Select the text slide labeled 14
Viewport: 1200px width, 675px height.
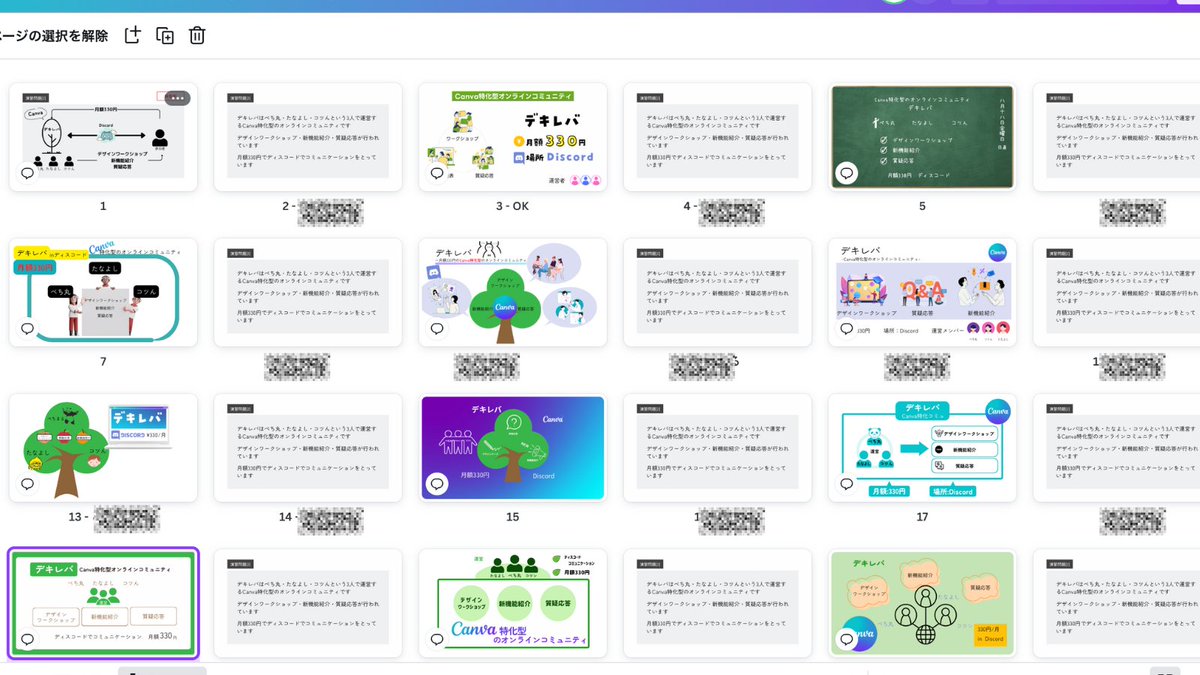point(308,448)
